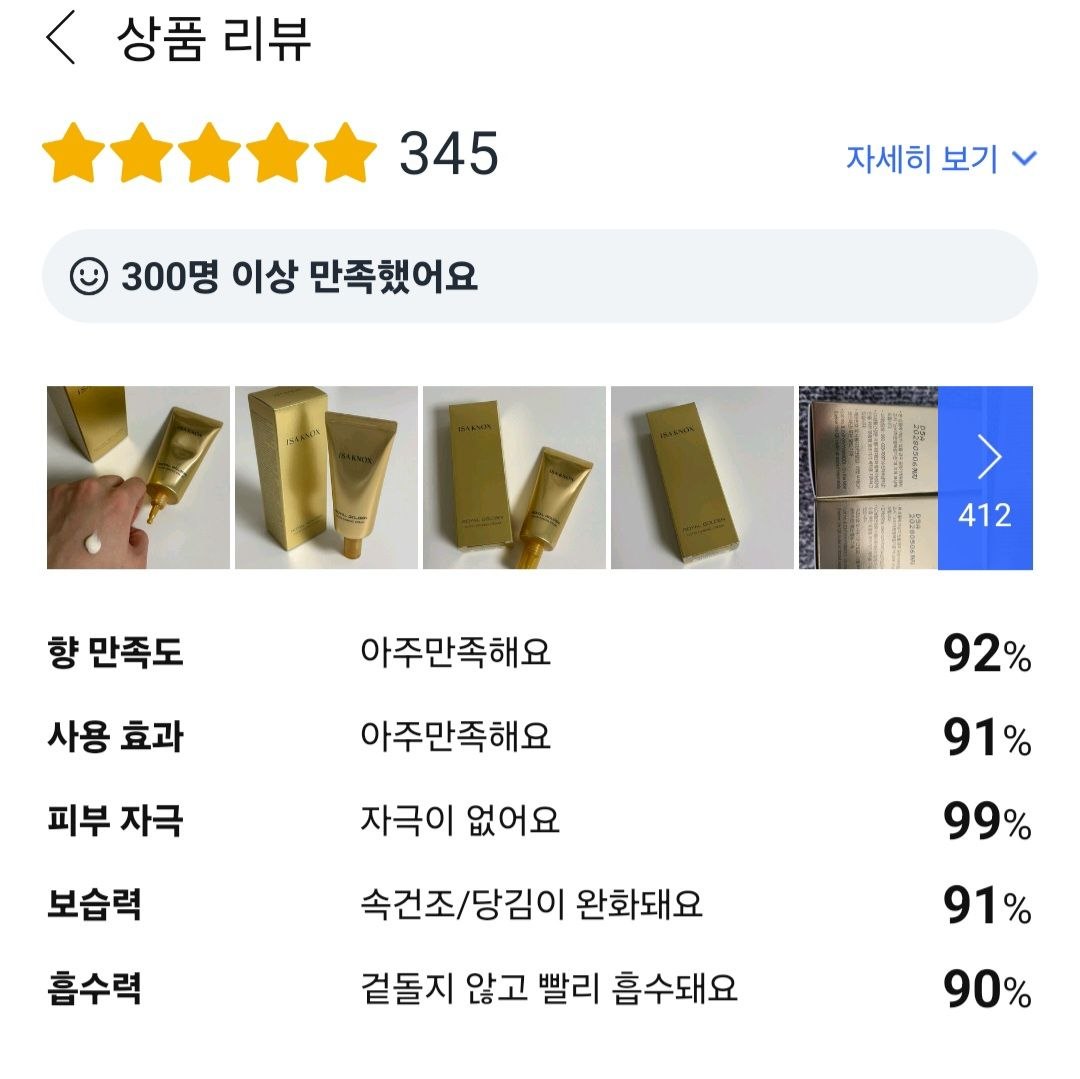This screenshot has width=1080, height=1079.
Task: Open third photo with box and tube
Action: (x=515, y=477)
